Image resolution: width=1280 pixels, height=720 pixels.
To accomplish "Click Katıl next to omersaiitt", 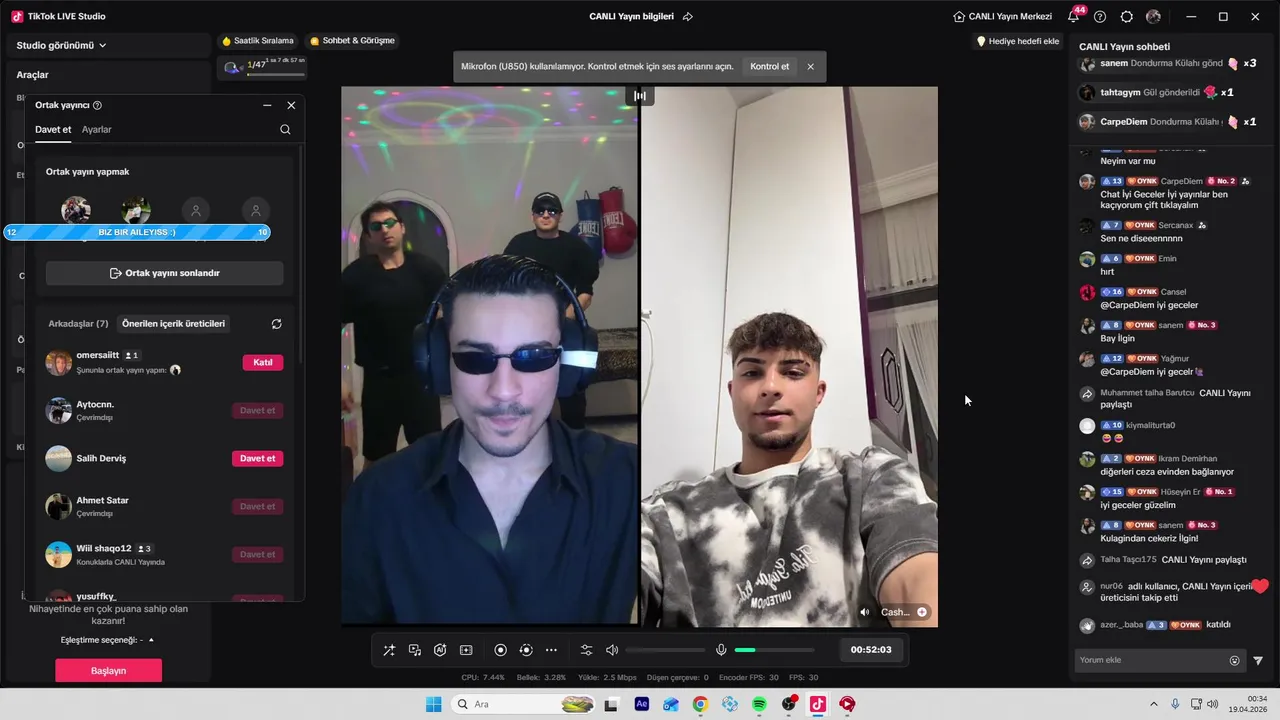I will click(x=263, y=362).
